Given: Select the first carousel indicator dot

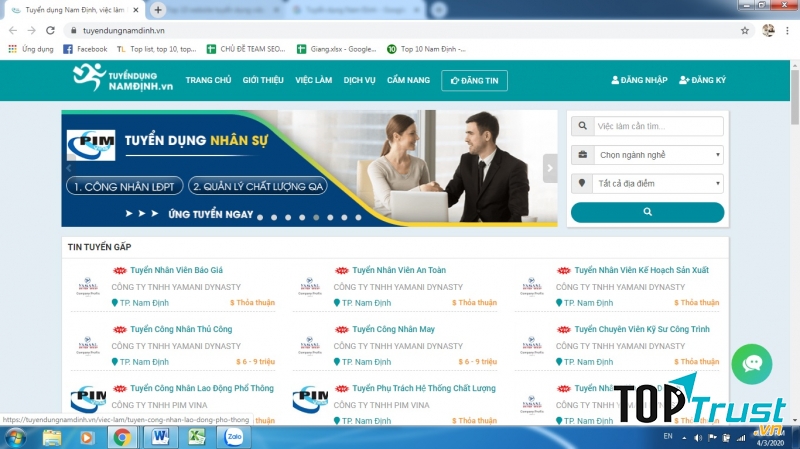Looking at the screenshot, I should click(261, 216).
